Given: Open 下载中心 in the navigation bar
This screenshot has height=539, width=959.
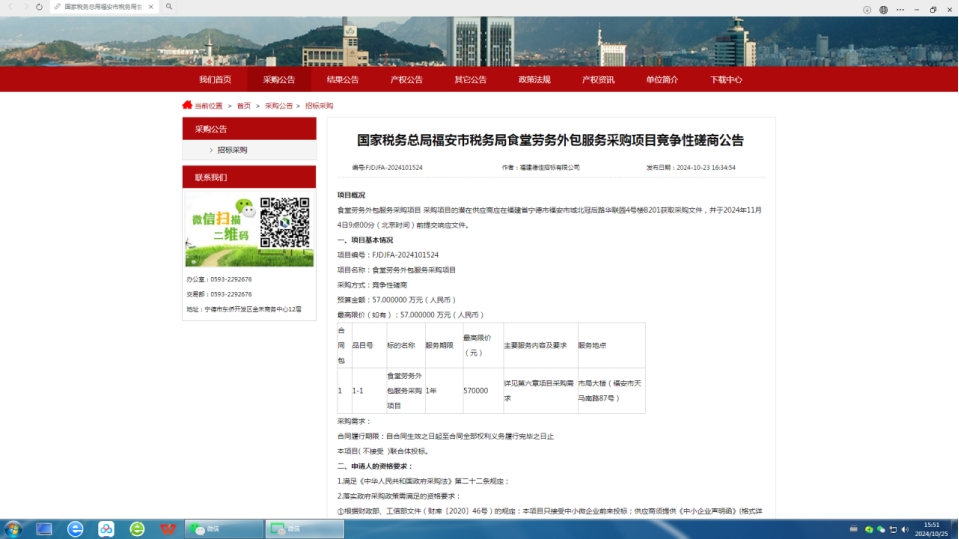Looking at the screenshot, I should tap(726, 80).
